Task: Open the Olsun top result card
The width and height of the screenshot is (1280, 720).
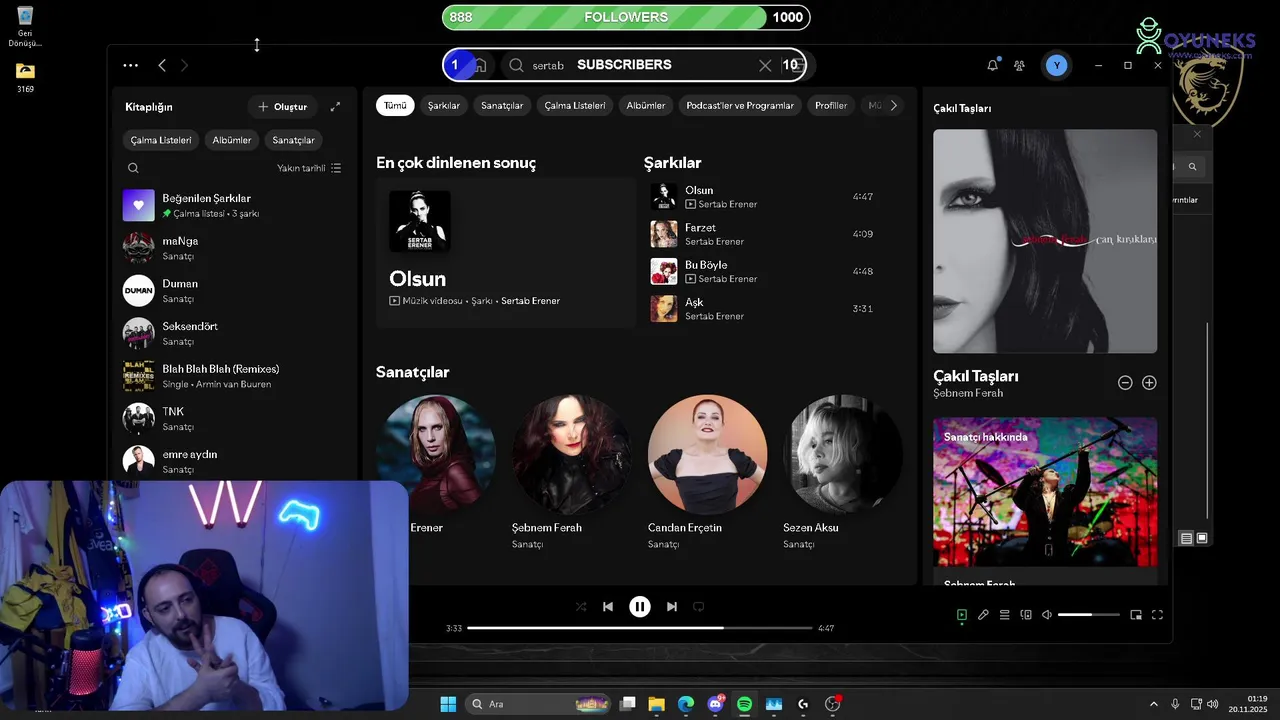Action: click(x=506, y=252)
